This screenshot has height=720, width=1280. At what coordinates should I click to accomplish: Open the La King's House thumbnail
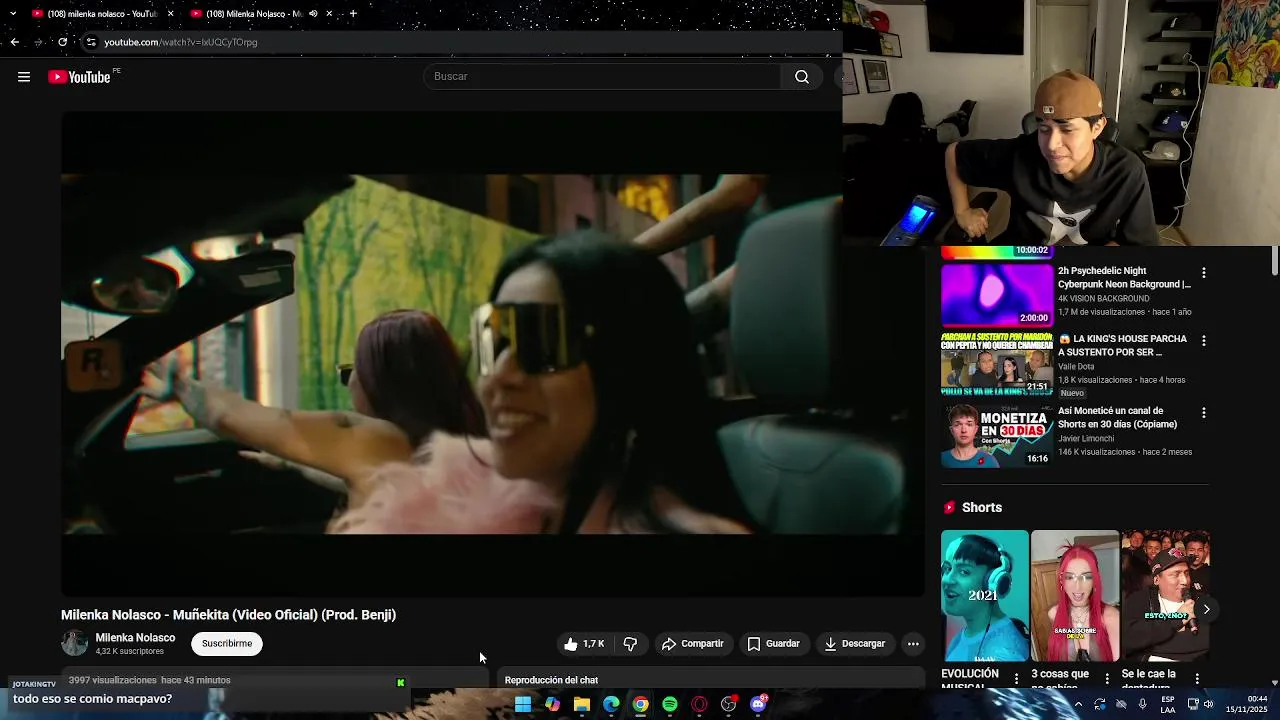pyautogui.click(x=997, y=364)
